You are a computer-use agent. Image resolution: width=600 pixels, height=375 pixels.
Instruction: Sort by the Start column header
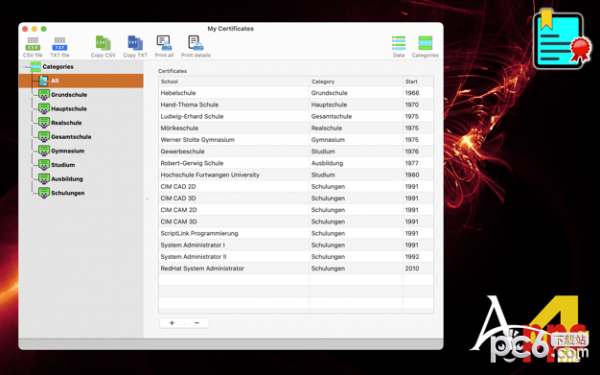click(418, 82)
